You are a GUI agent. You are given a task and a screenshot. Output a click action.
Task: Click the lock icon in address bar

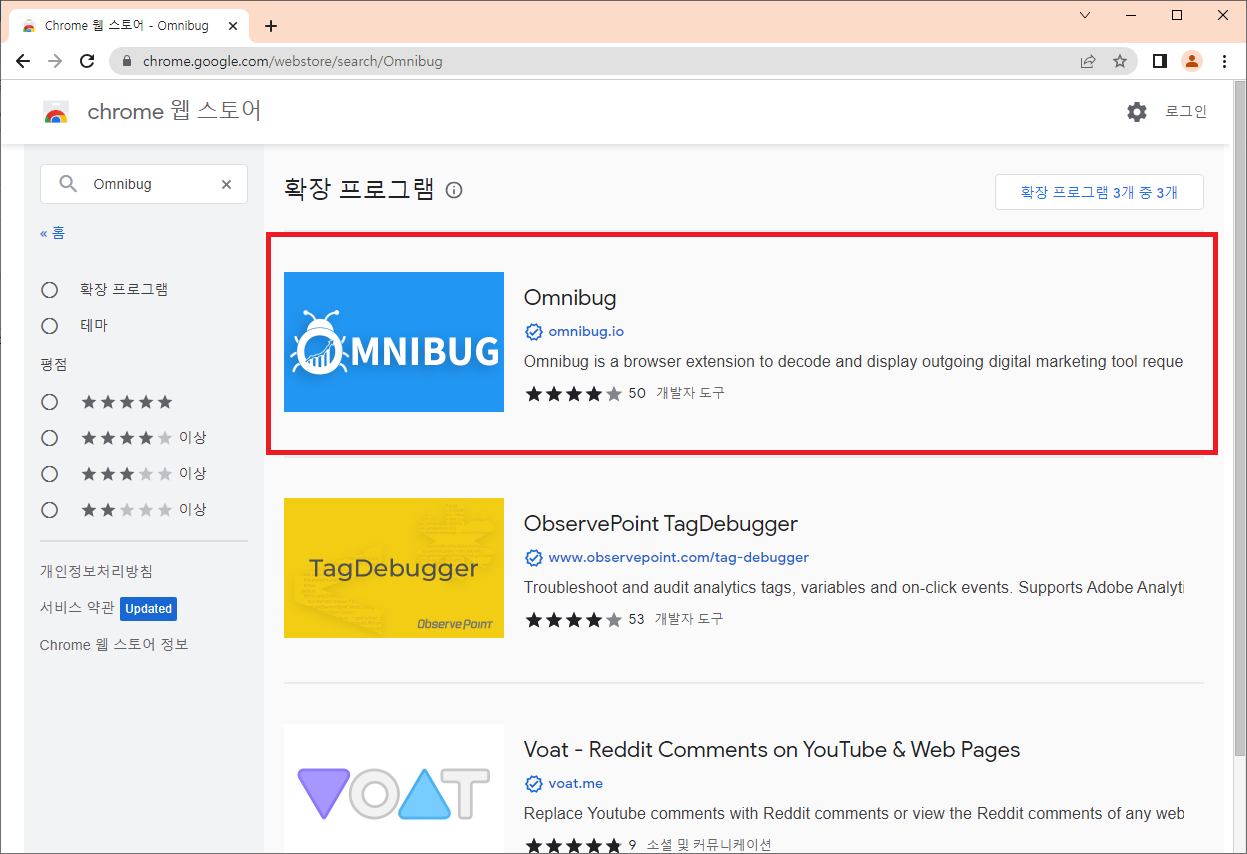coord(127,61)
